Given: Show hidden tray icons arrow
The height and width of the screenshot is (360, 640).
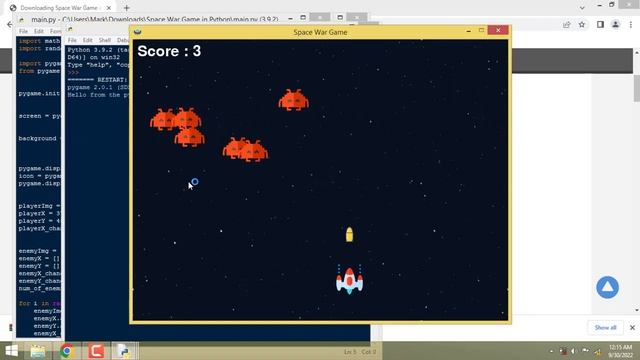Looking at the screenshot, I should 551,351.
